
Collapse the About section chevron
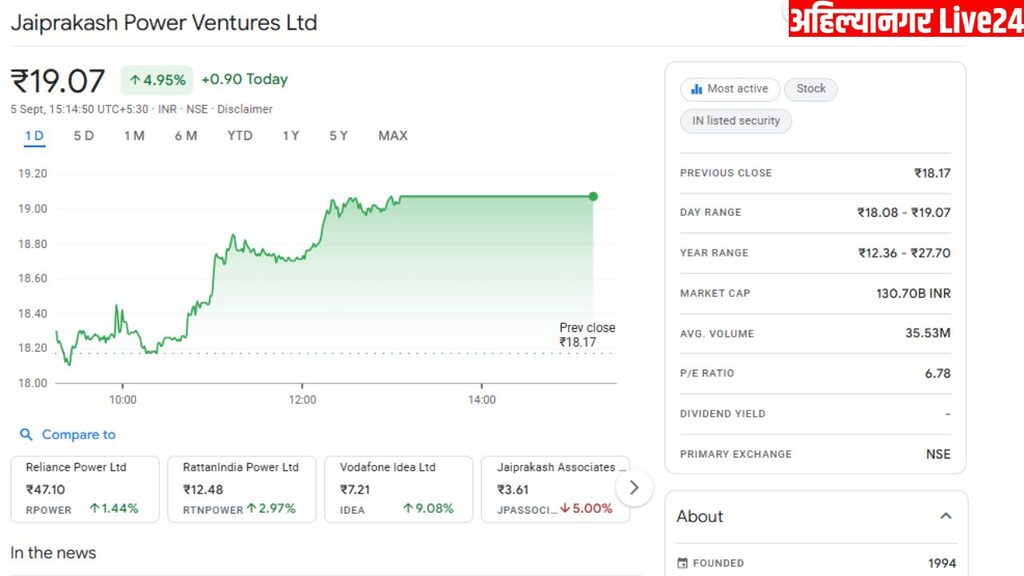(x=945, y=516)
